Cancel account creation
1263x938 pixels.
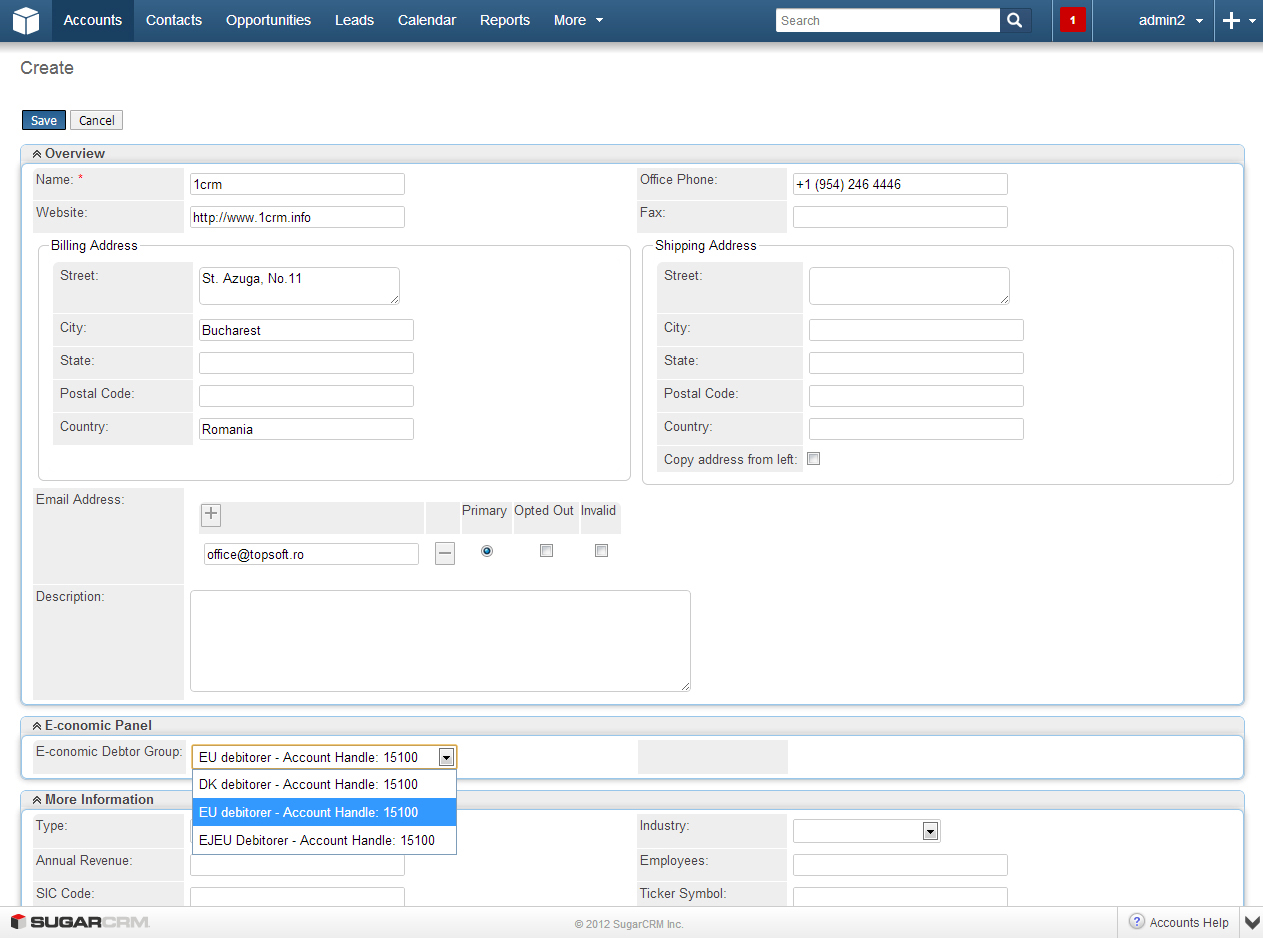[x=97, y=120]
